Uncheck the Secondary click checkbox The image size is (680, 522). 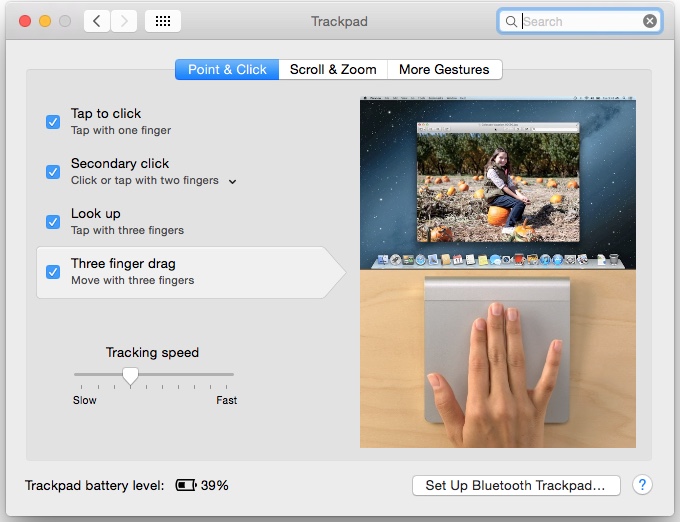(x=53, y=172)
